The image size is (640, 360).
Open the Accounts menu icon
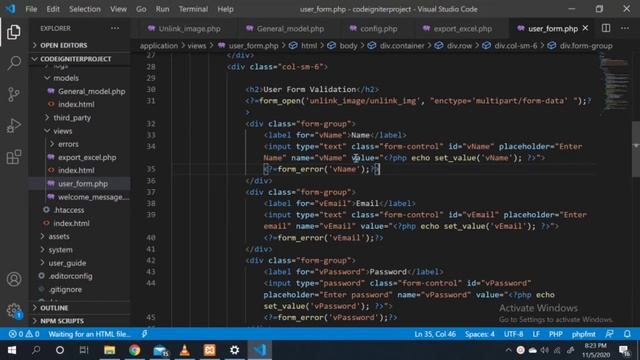pos(14,279)
